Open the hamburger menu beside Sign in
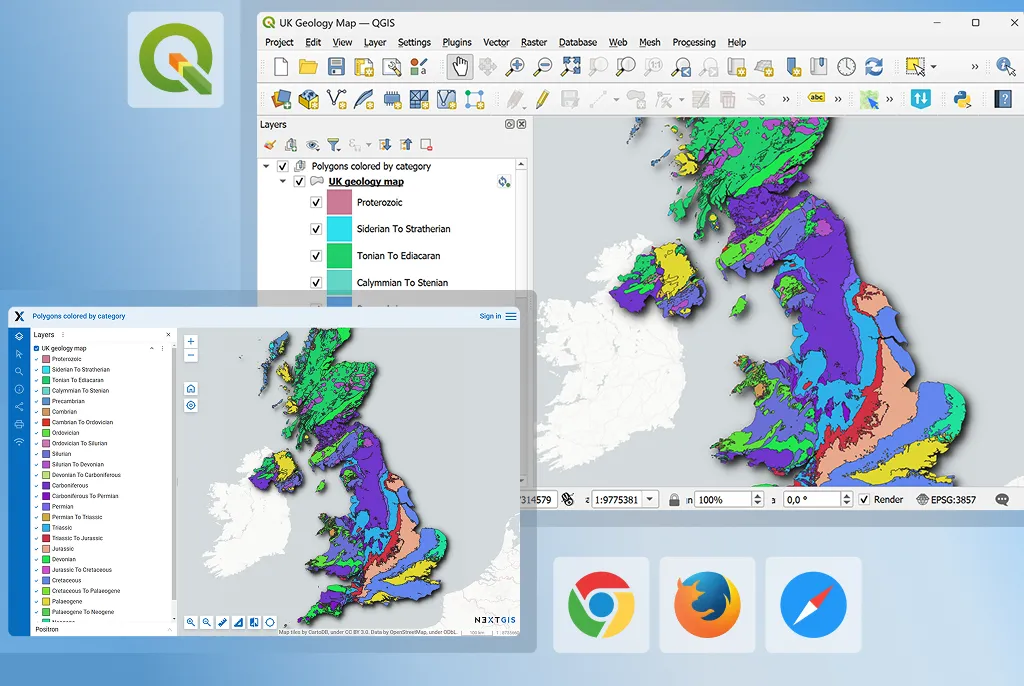The width and height of the screenshot is (1024, 686). pyautogui.click(x=511, y=316)
